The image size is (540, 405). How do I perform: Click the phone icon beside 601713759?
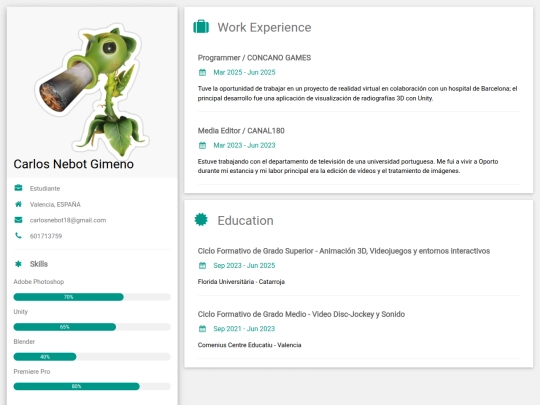pyautogui.click(x=19, y=236)
